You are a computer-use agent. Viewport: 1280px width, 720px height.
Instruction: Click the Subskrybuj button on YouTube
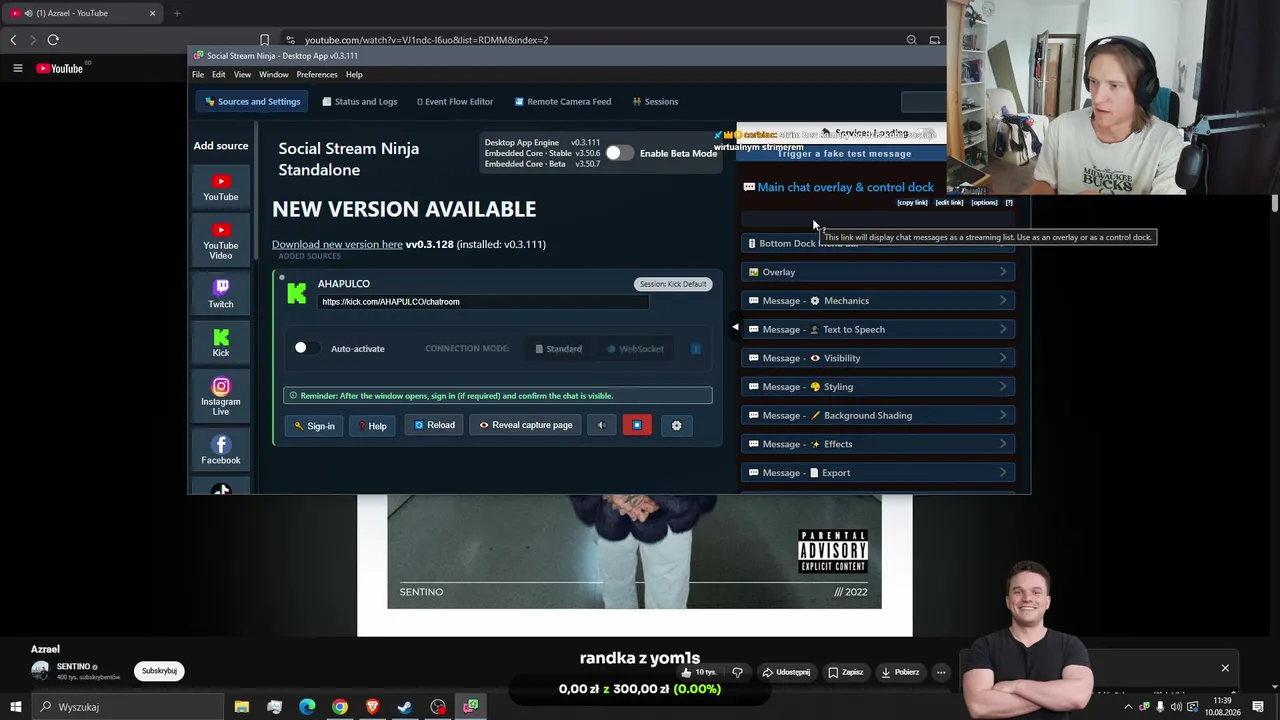[x=159, y=671]
